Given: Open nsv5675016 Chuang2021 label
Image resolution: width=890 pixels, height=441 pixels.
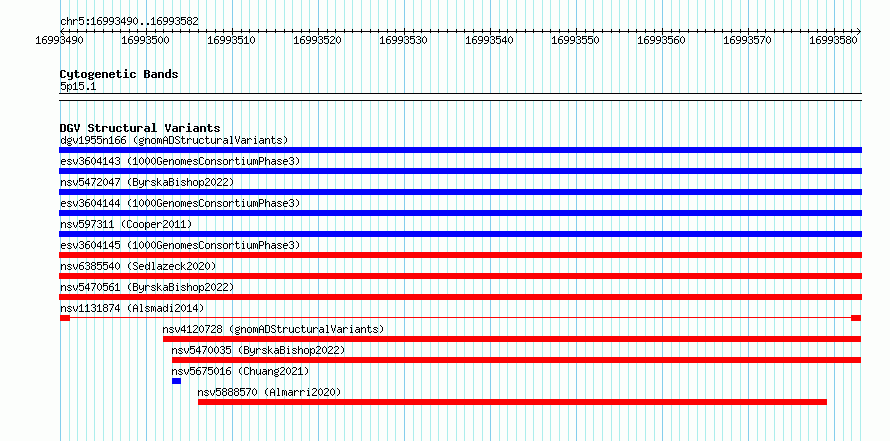Looking at the screenshot, I should (240, 371).
